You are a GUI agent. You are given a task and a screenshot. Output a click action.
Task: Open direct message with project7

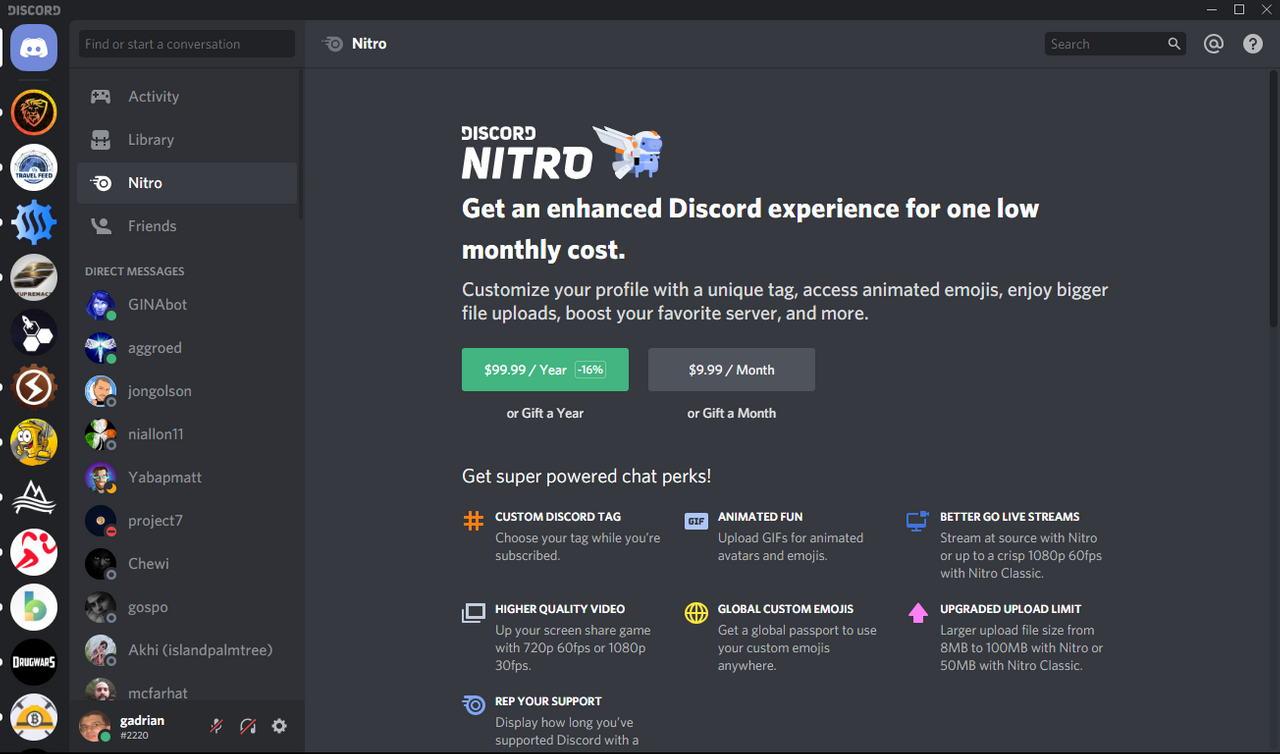point(187,521)
